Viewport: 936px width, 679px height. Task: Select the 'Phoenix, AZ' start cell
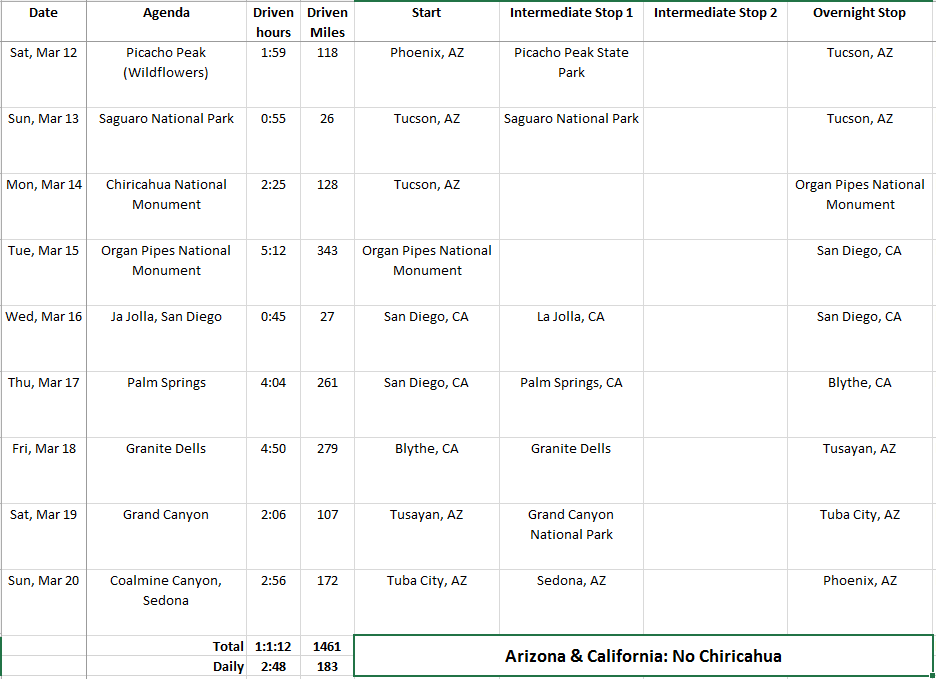(x=427, y=53)
